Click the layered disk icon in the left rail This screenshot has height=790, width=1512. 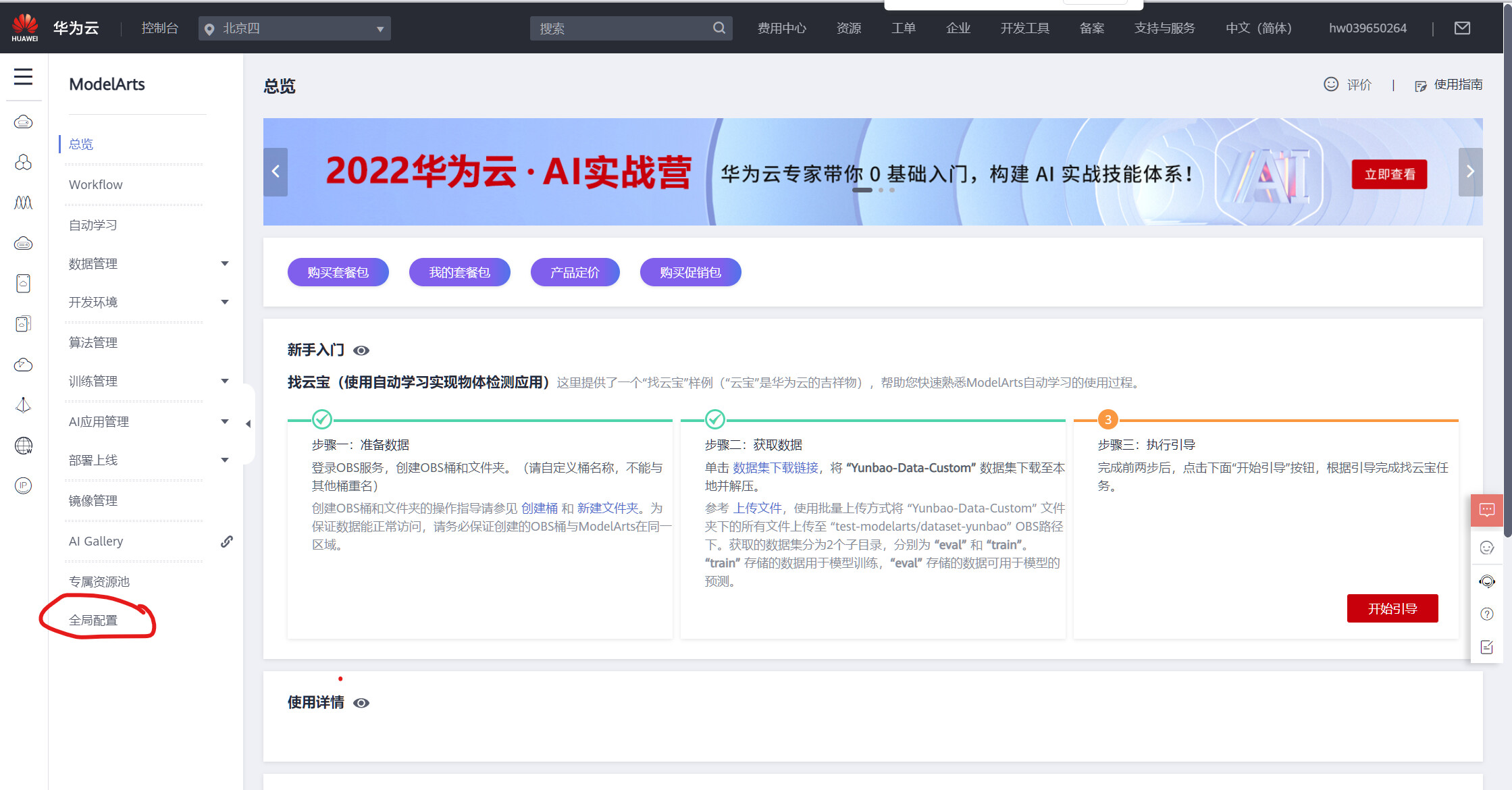pos(23,324)
